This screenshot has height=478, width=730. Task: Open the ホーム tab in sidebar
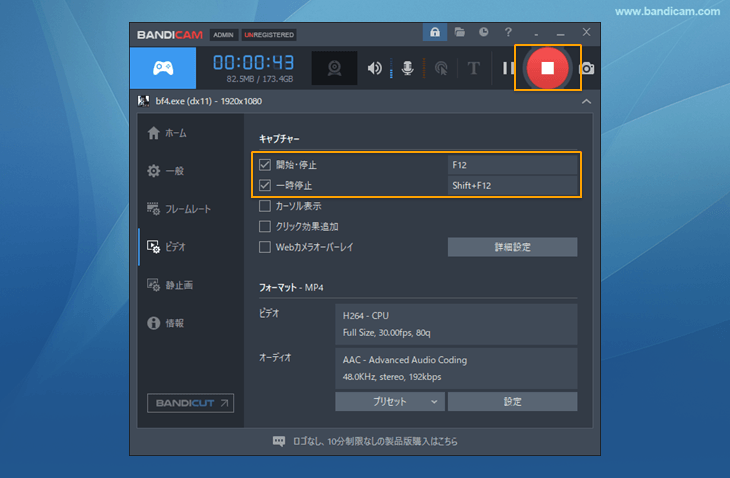click(x=174, y=133)
